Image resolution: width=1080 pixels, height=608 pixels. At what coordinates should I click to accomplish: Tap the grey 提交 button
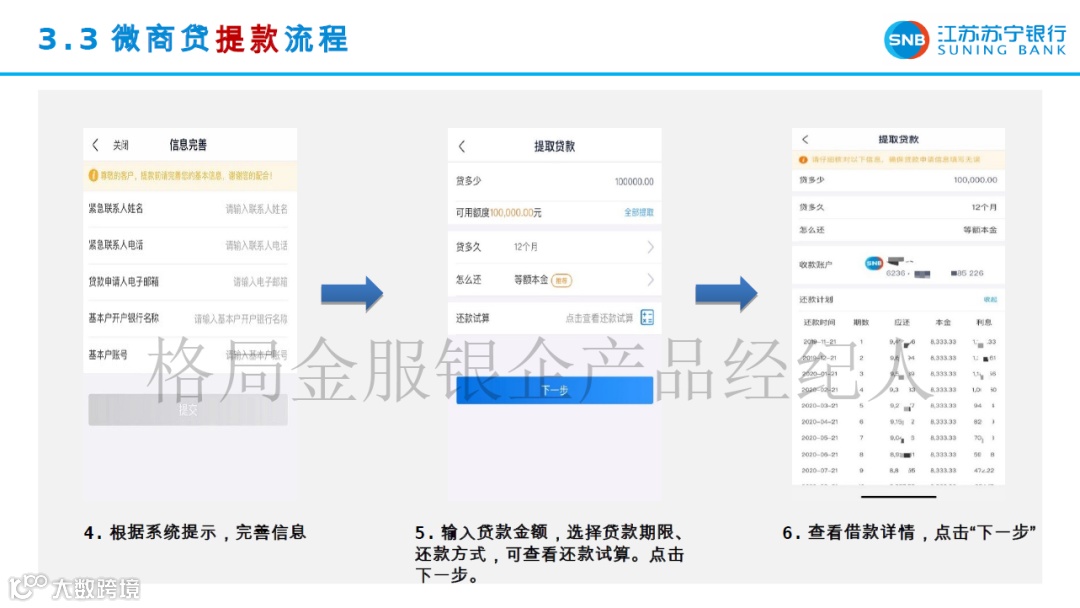click(x=188, y=410)
